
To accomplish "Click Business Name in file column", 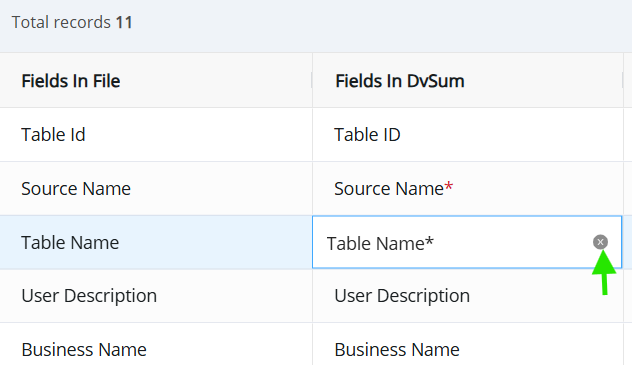I will click(x=84, y=350).
